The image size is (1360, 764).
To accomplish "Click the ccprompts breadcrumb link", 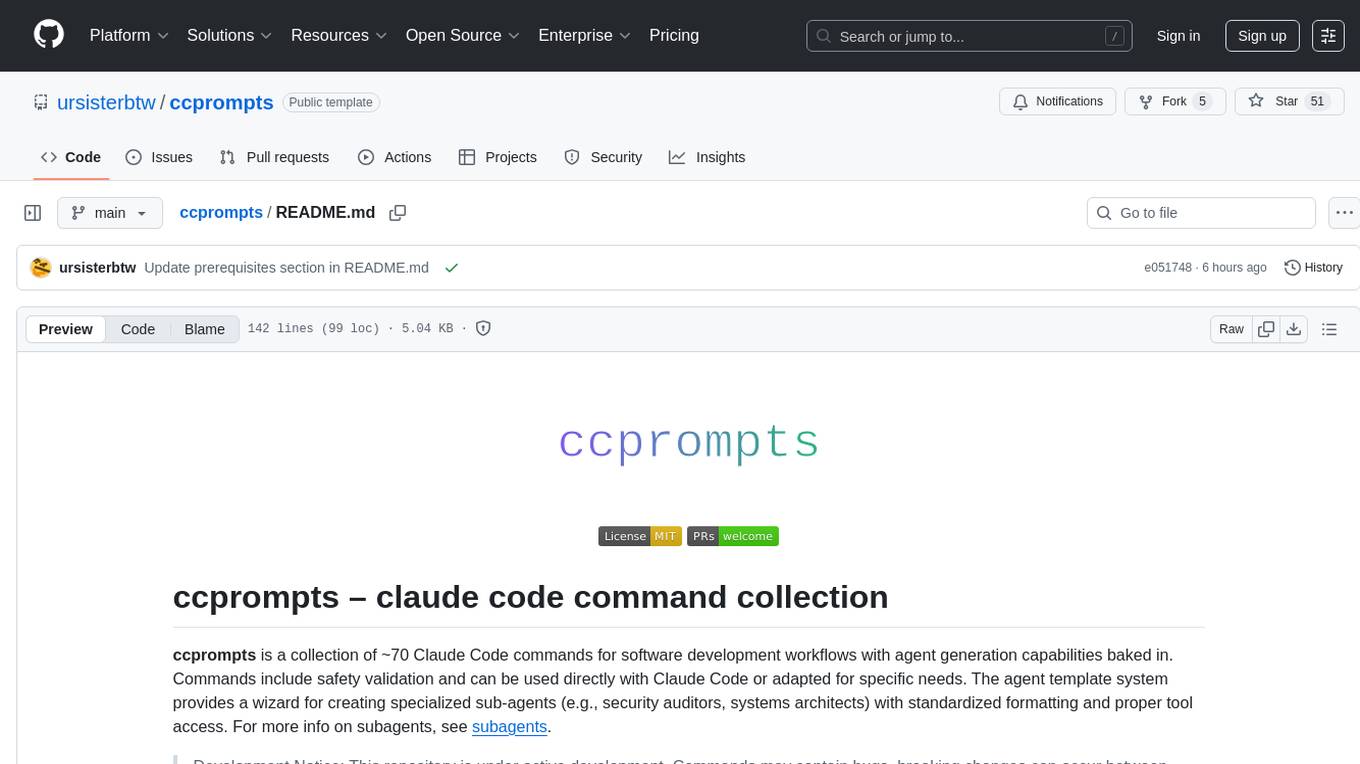I will pyautogui.click(x=221, y=212).
